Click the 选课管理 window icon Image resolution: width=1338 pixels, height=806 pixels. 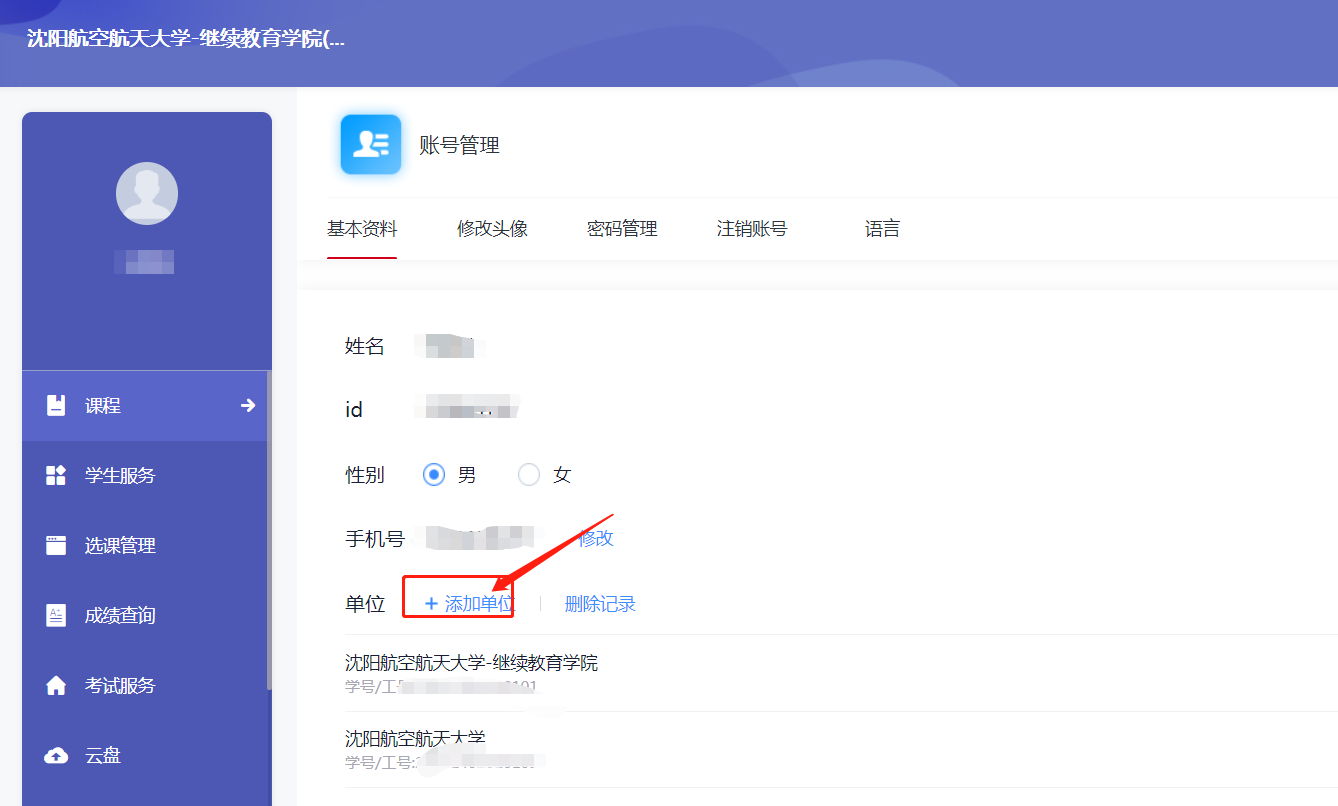(56, 545)
